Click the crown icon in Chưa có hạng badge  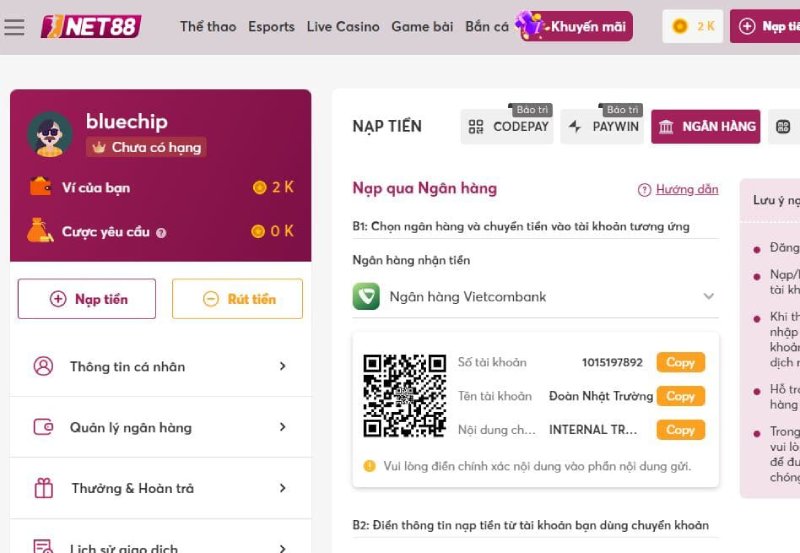[98, 147]
